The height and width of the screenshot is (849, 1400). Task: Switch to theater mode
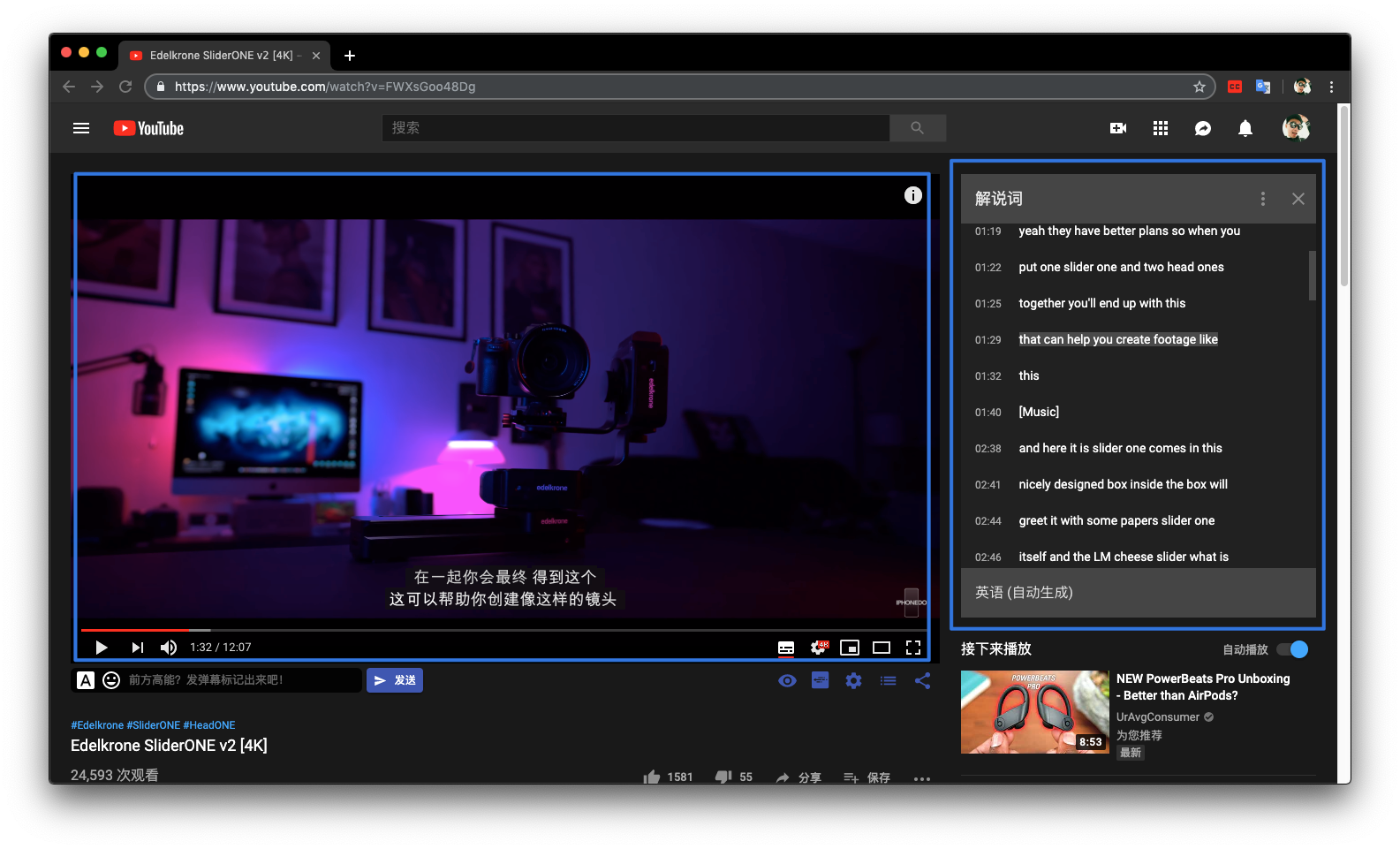click(x=882, y=648)
